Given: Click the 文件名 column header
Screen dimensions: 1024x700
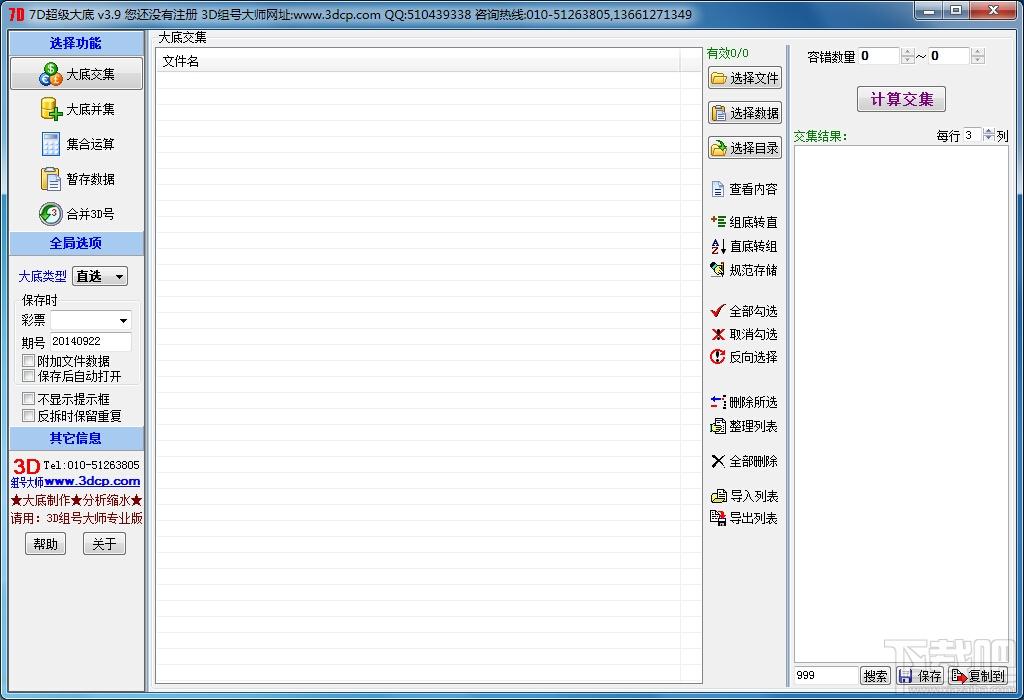Looking at the screenshot, I should [x=418, y=61].
